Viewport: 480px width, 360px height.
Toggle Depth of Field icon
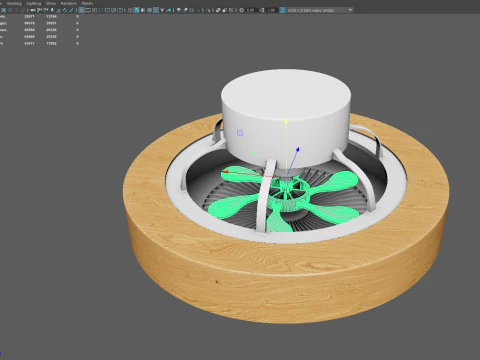pyautogui.click(x=197, y=10)
